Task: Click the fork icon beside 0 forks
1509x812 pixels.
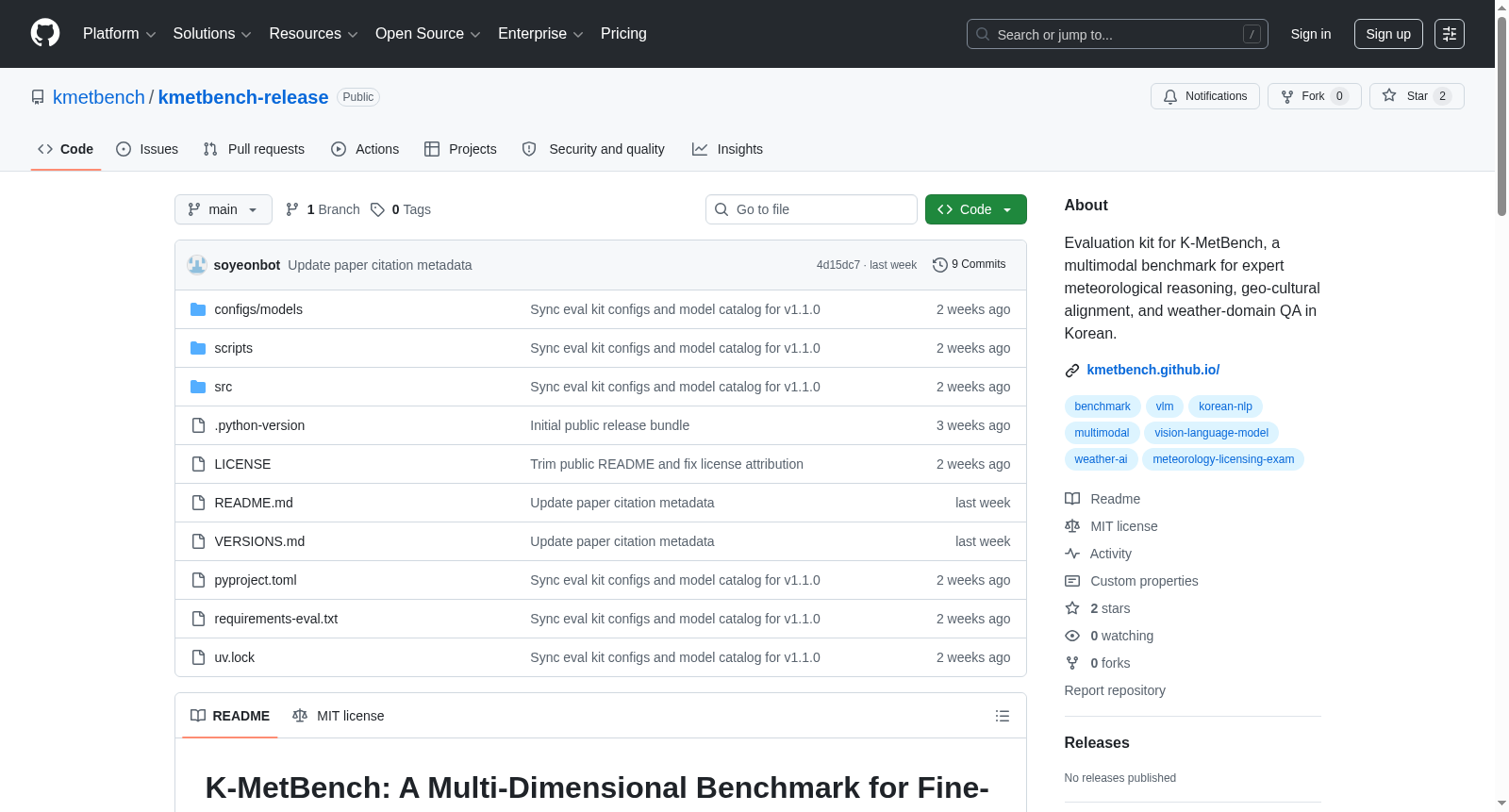Action: (1072, 663)
